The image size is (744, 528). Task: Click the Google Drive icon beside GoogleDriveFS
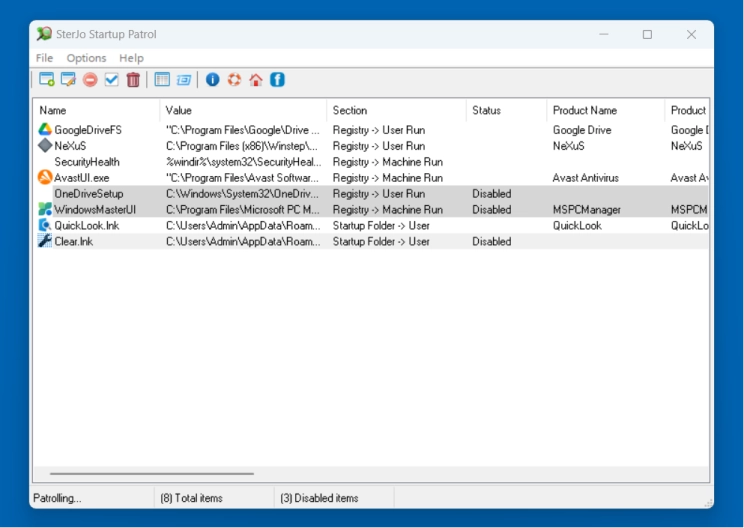pos(45,129)
